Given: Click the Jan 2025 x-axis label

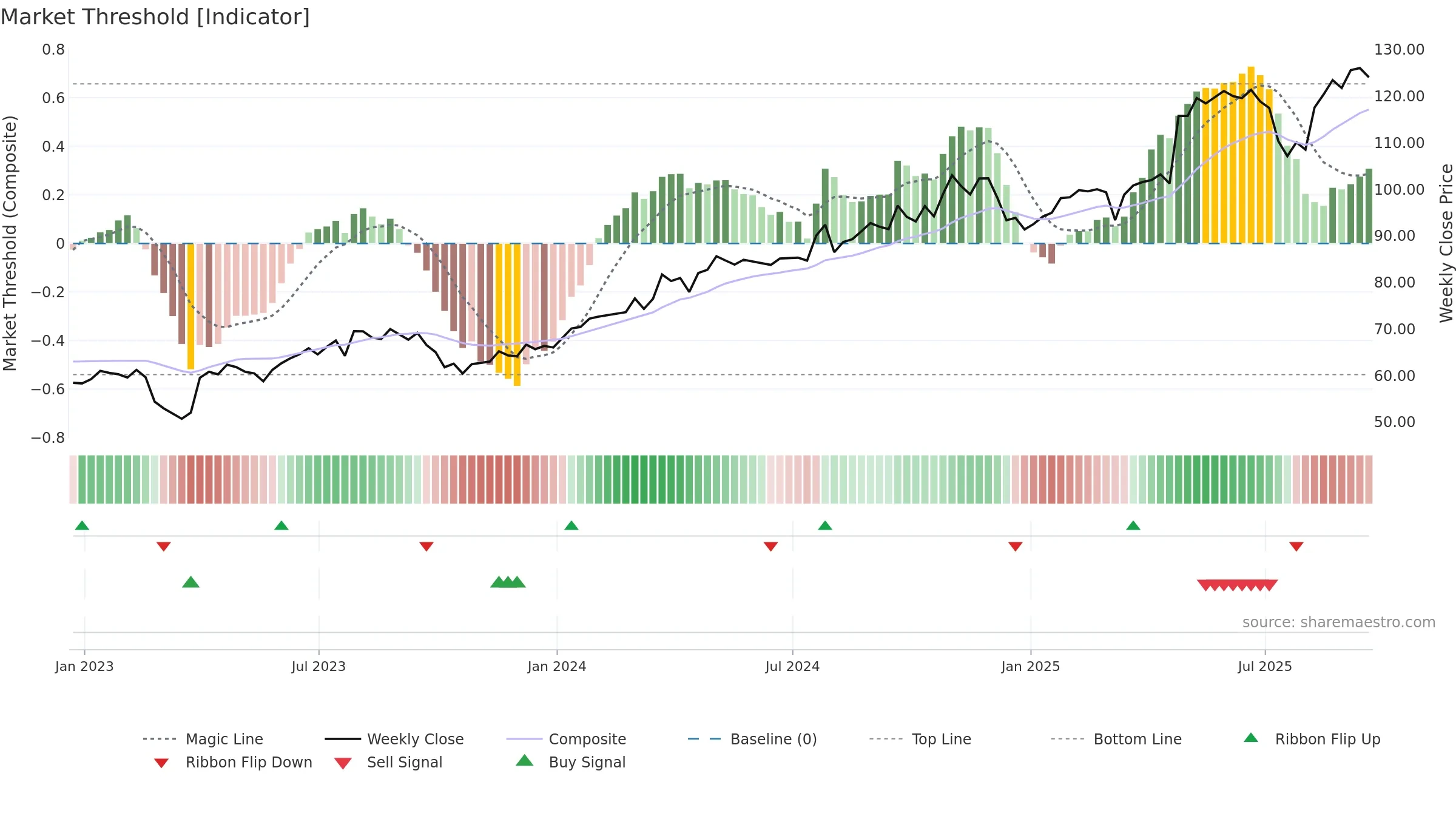Looking at the screenshot, I should [1031, 666].
